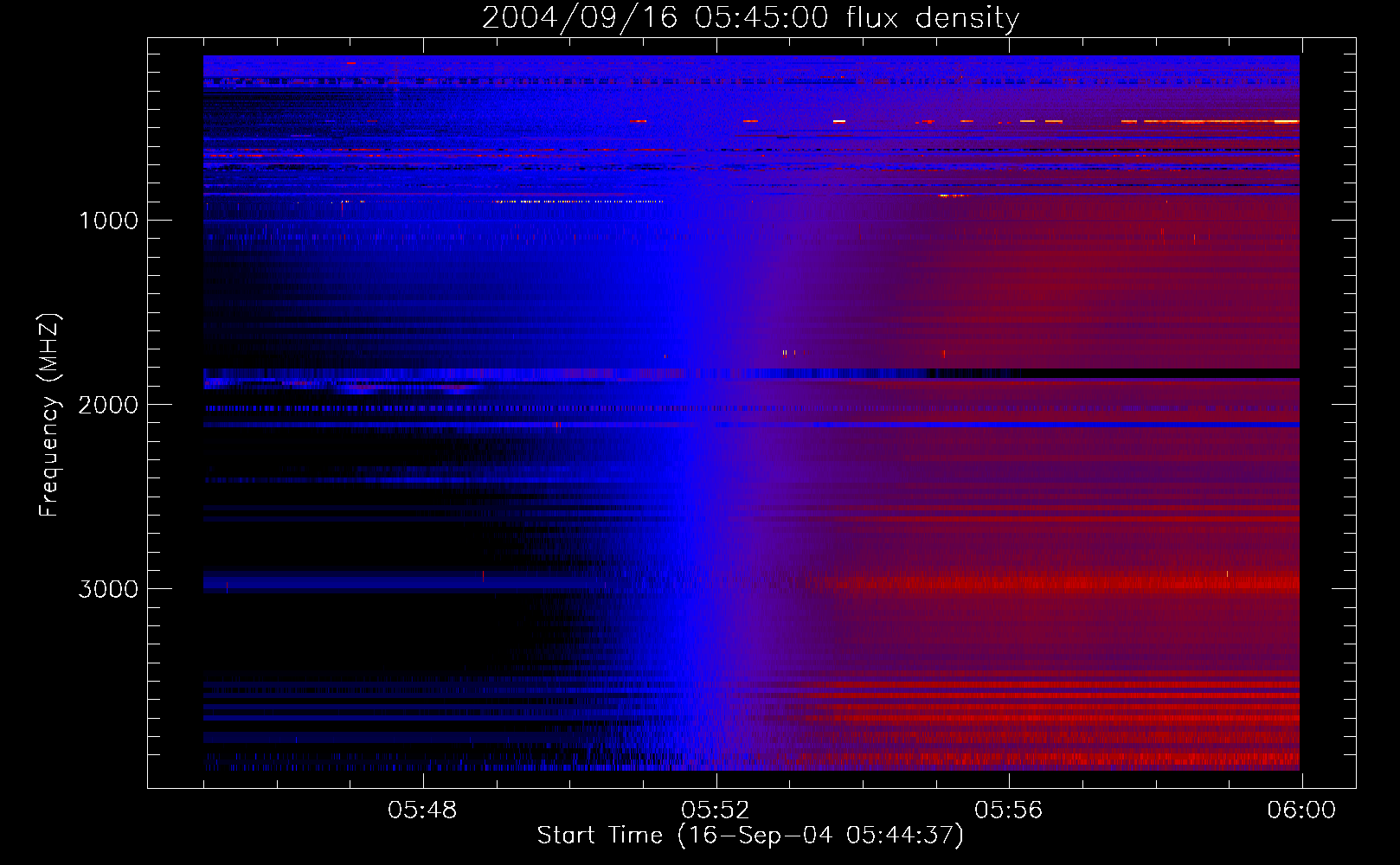Click the 'Frequency (MHZ)' axis label
The height and width of the screenshot is (865, 1400).
tap(49, 415)
